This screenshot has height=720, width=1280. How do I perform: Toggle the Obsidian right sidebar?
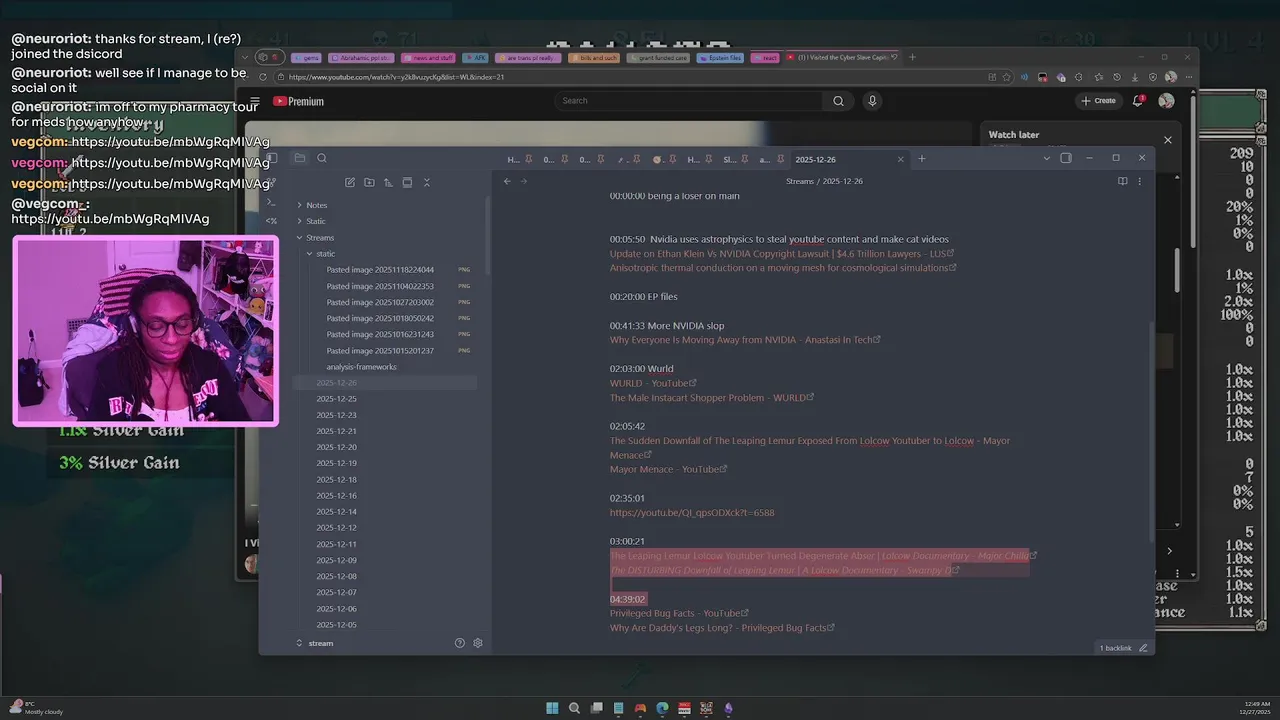[x=1066, y=158]
